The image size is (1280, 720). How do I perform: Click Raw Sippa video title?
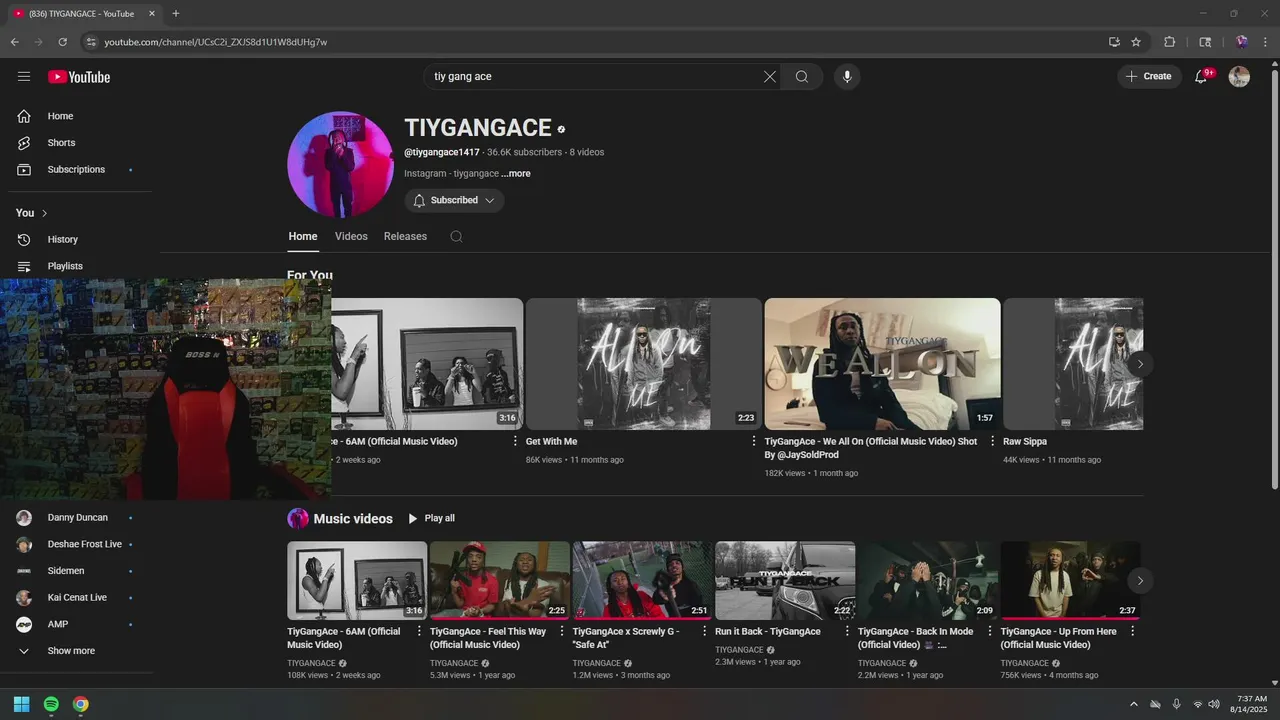tap(1025, 441)
